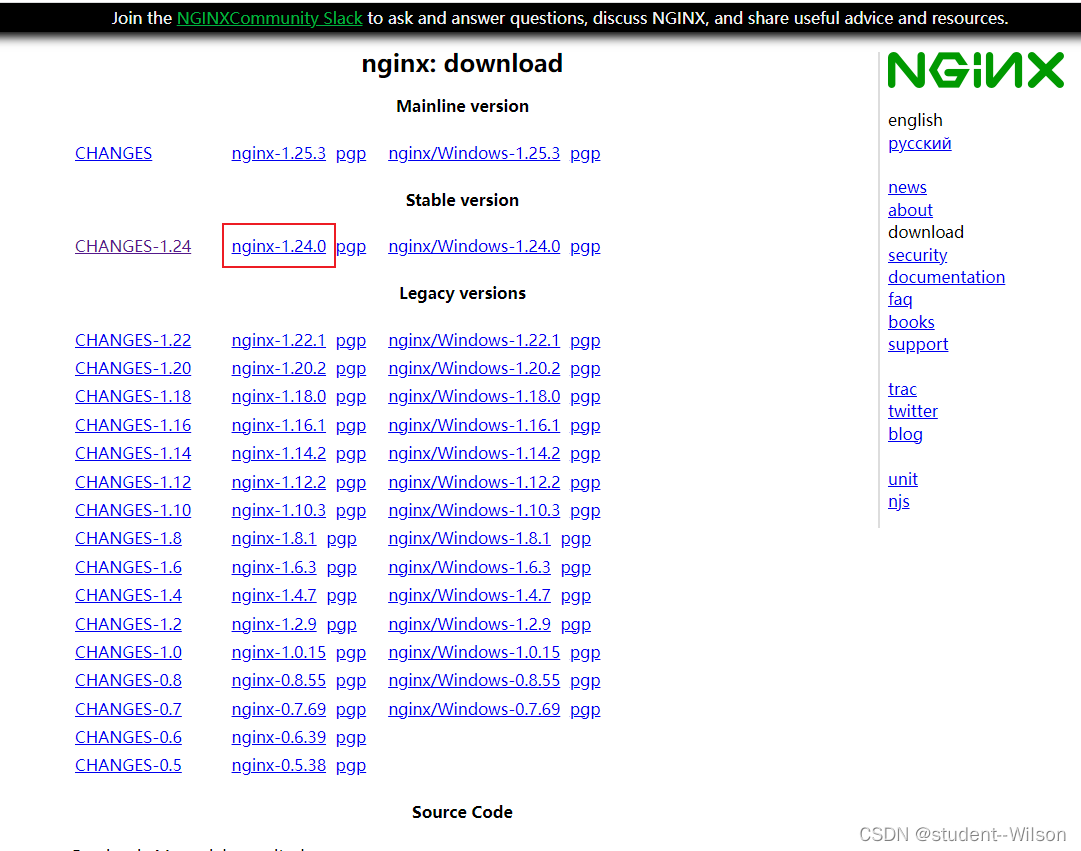The image size is (1081, 851).
Task: Switch site language to русский
Action: tap(919, 143)
